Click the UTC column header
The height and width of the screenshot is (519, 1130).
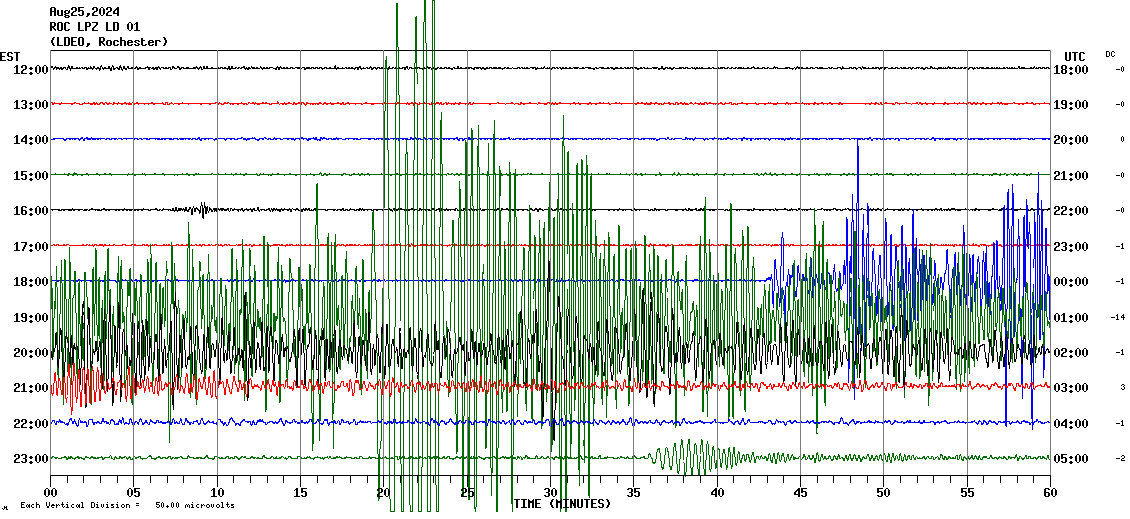(1075, 56)
